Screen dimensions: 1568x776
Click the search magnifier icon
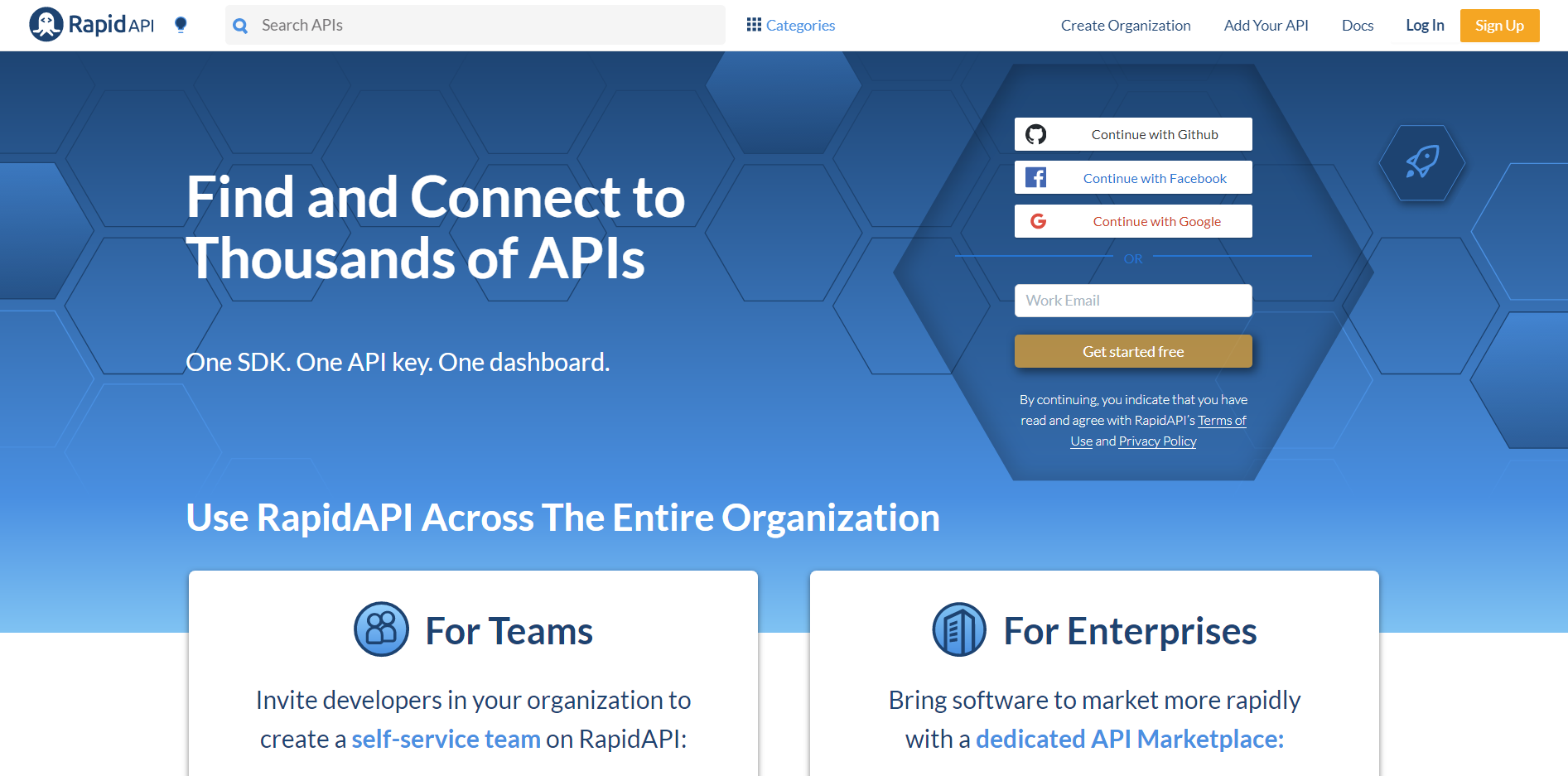click(241, 26)
